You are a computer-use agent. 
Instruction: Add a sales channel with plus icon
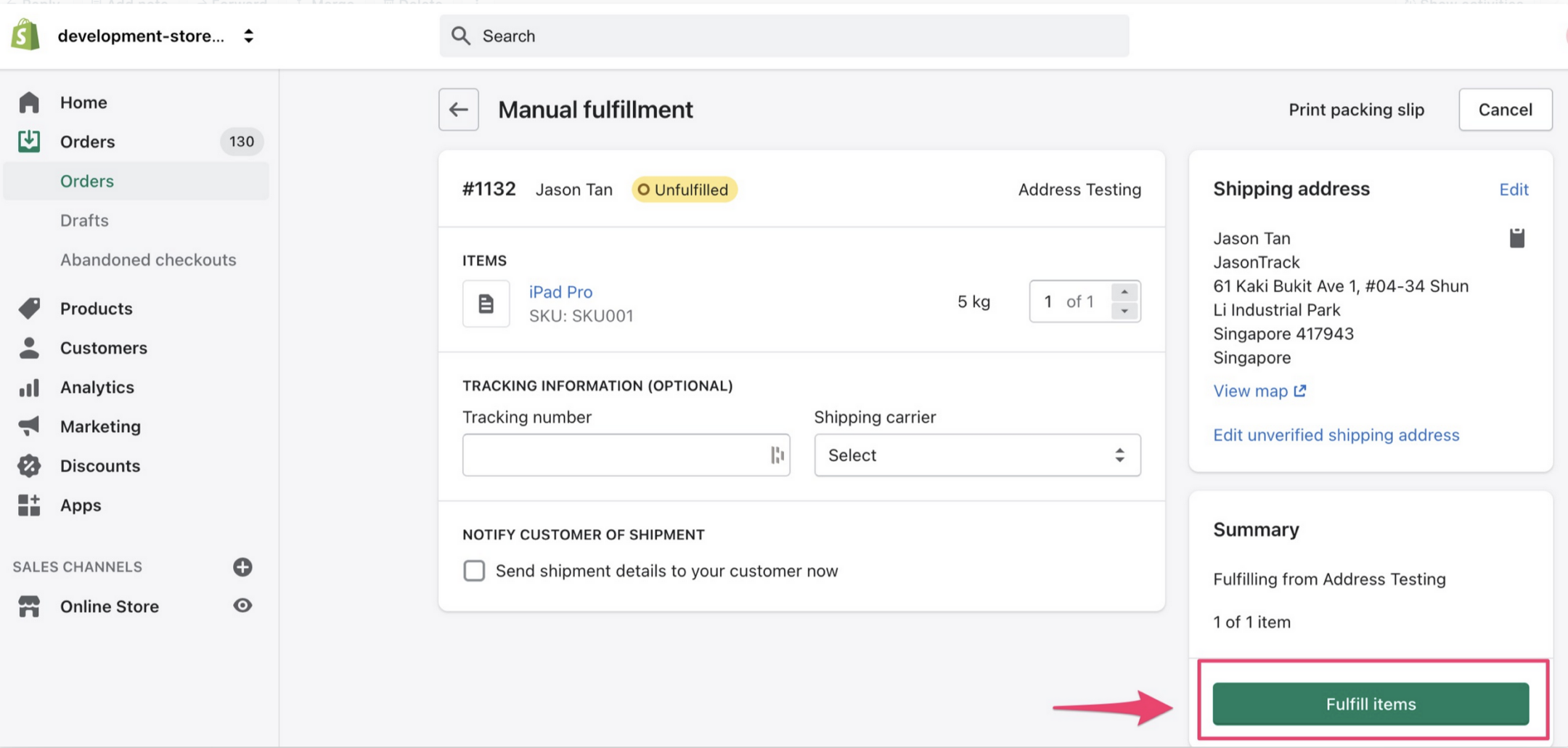[242, 566]
